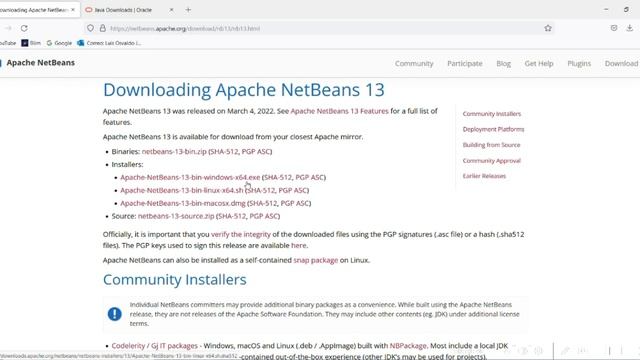Open the PGP keys 'here' link

click(298, 246)
